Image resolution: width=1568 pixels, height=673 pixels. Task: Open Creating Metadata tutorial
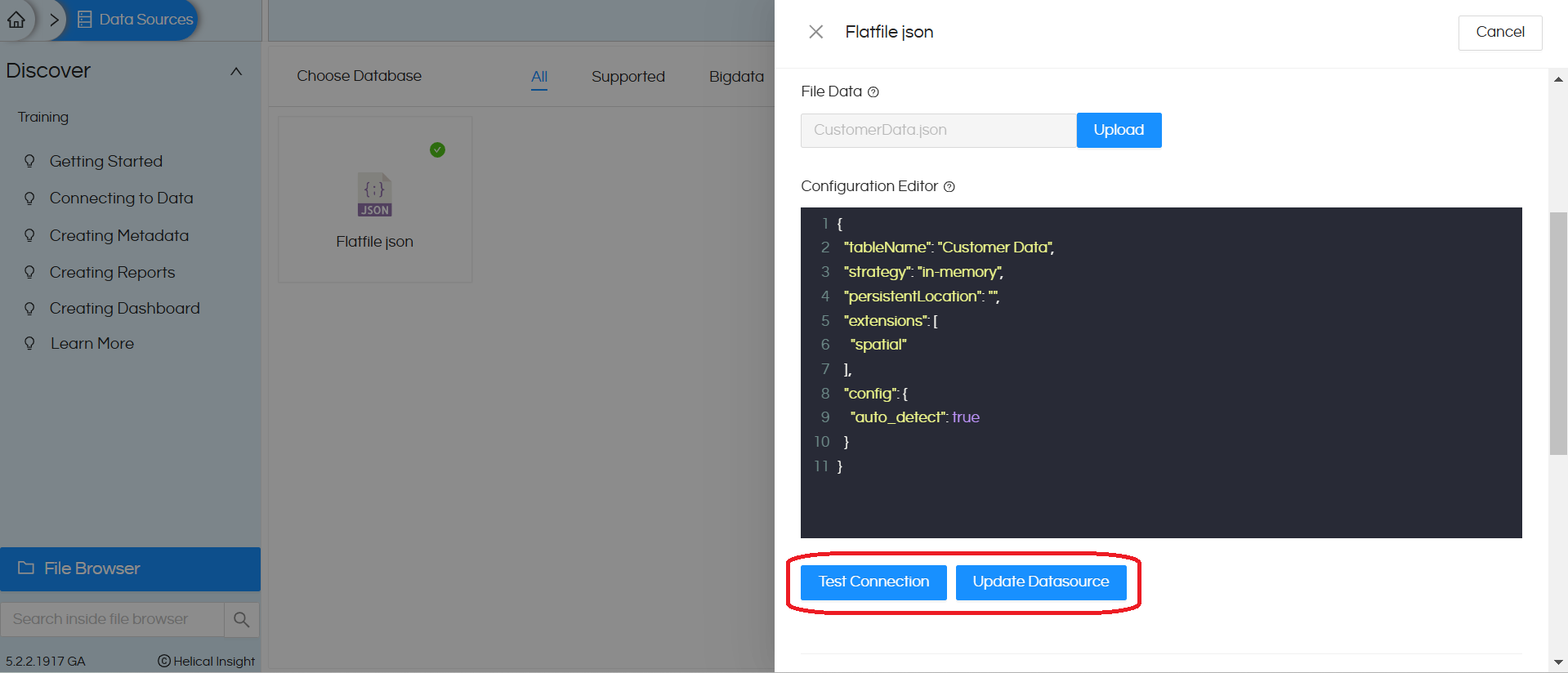119,235
